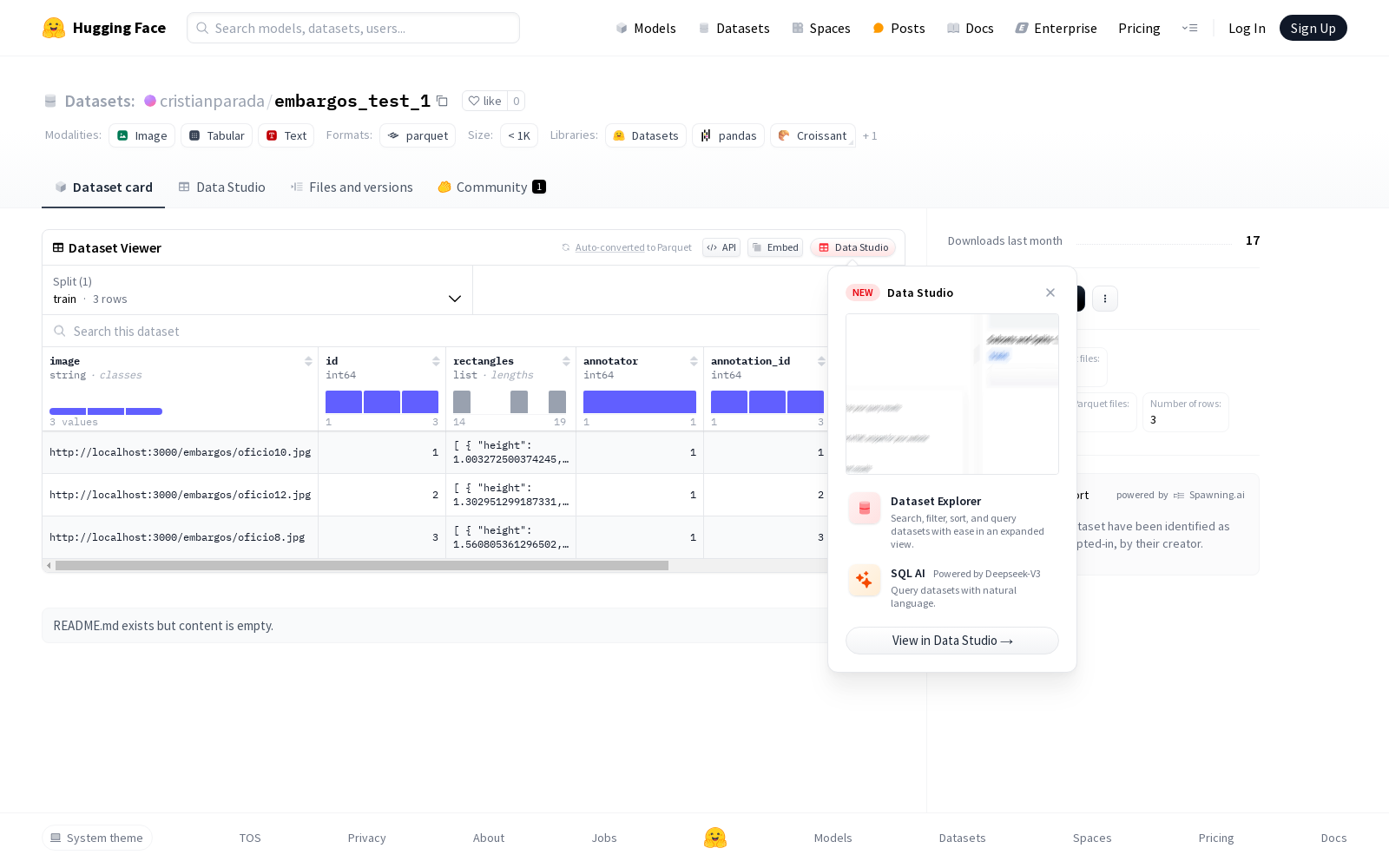Click the Embed button
Screen dimensions: 1389x868
[775, 247]
